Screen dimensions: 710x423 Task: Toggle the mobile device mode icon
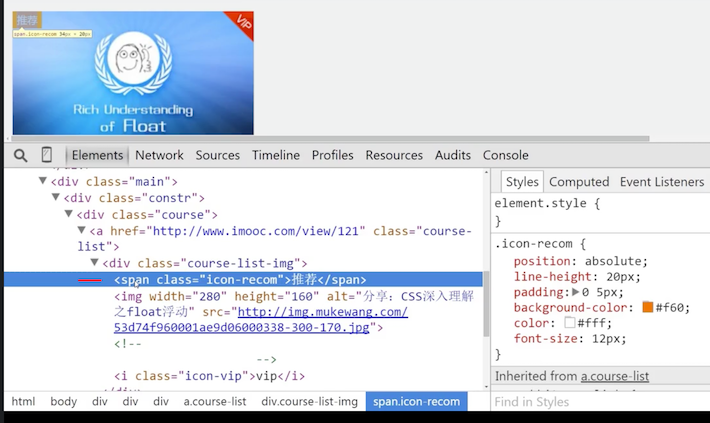tap(46, 155)
